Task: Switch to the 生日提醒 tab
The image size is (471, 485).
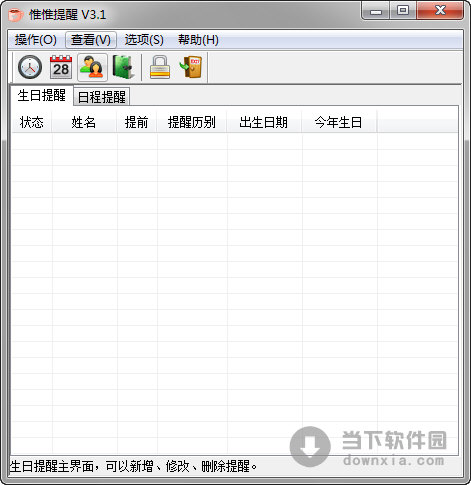Action: click(x=42, y=96)
